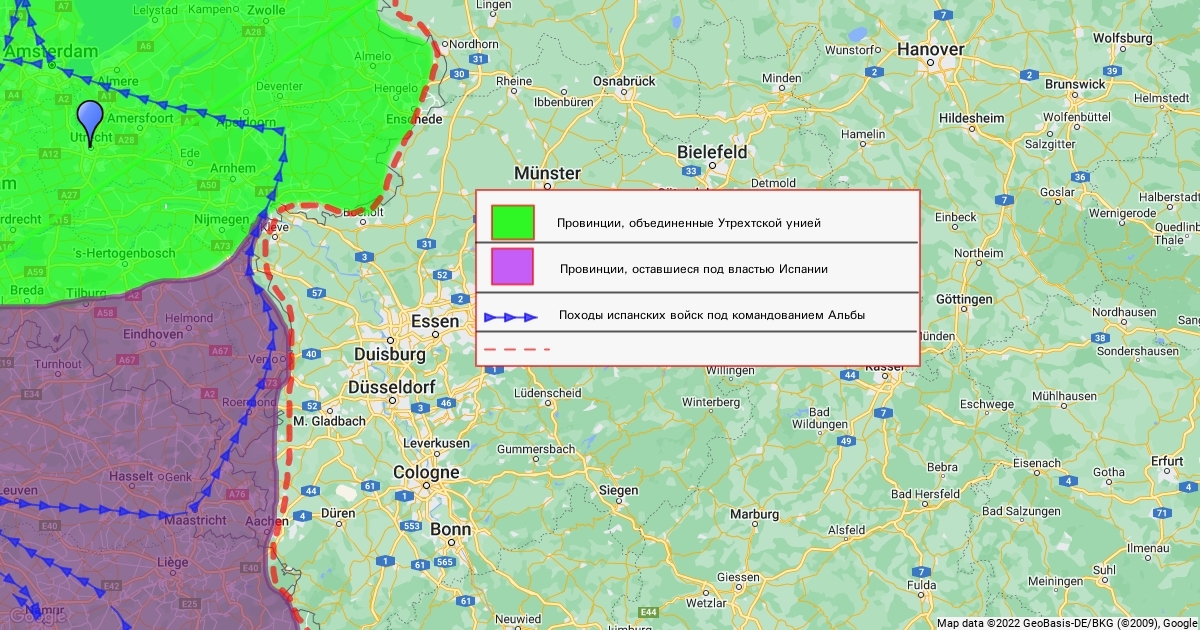Click the red dashed line legend symbol
Image resolution: width=1200 pixels, height=630 pixels.
click(517, 350)
